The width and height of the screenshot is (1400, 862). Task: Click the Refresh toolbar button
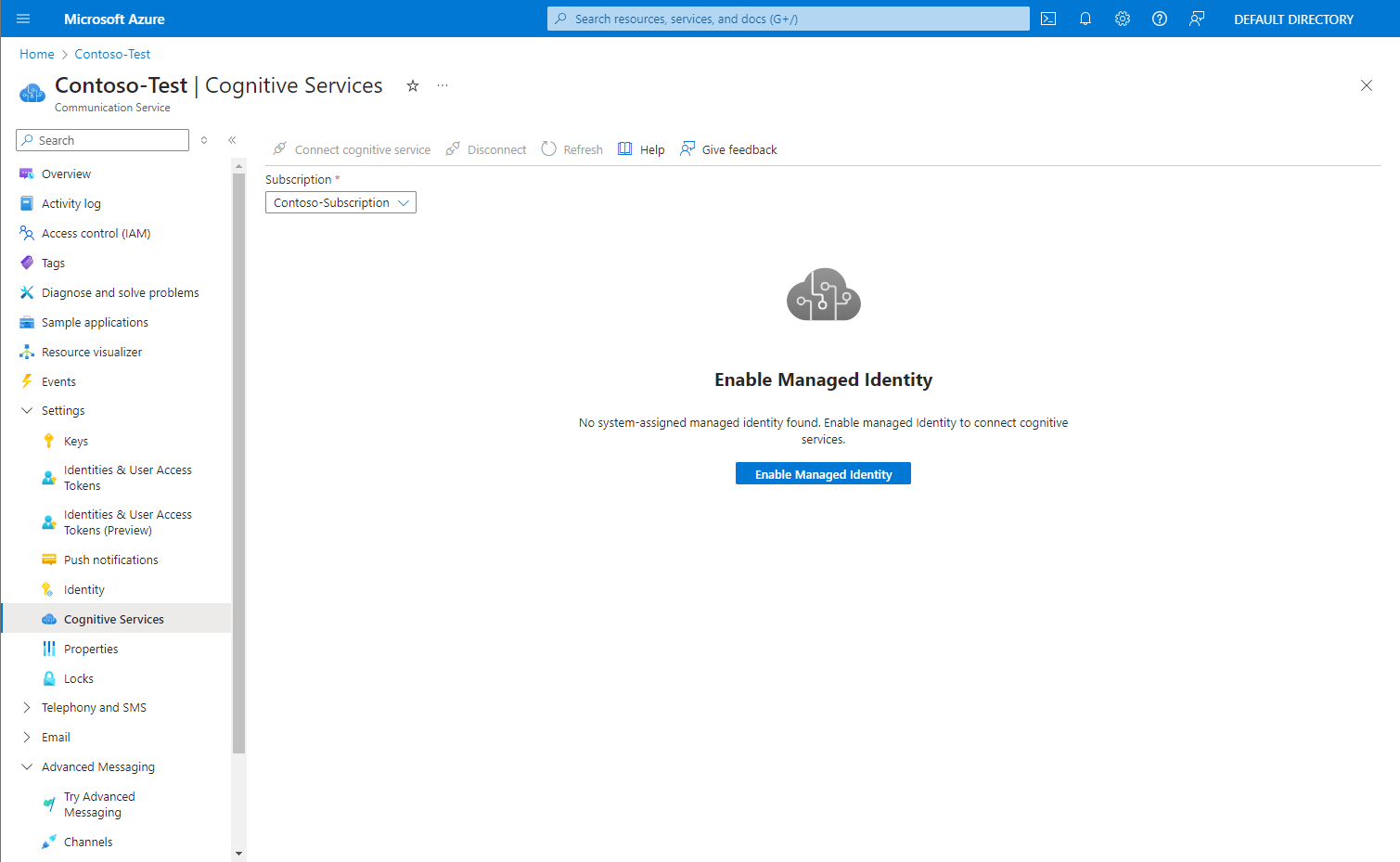[x=572, y=149]
